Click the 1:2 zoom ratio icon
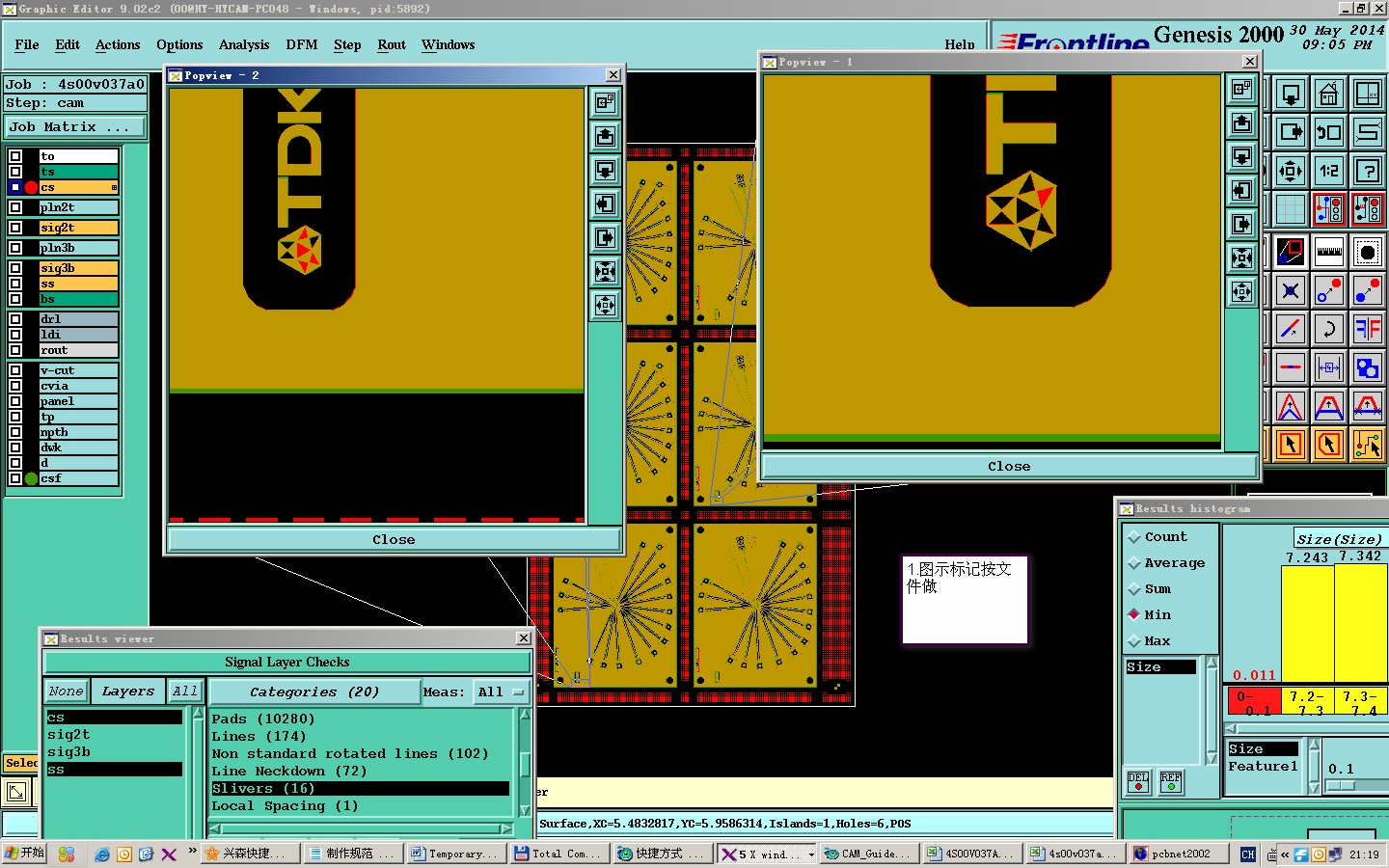 click(1329, 171)
